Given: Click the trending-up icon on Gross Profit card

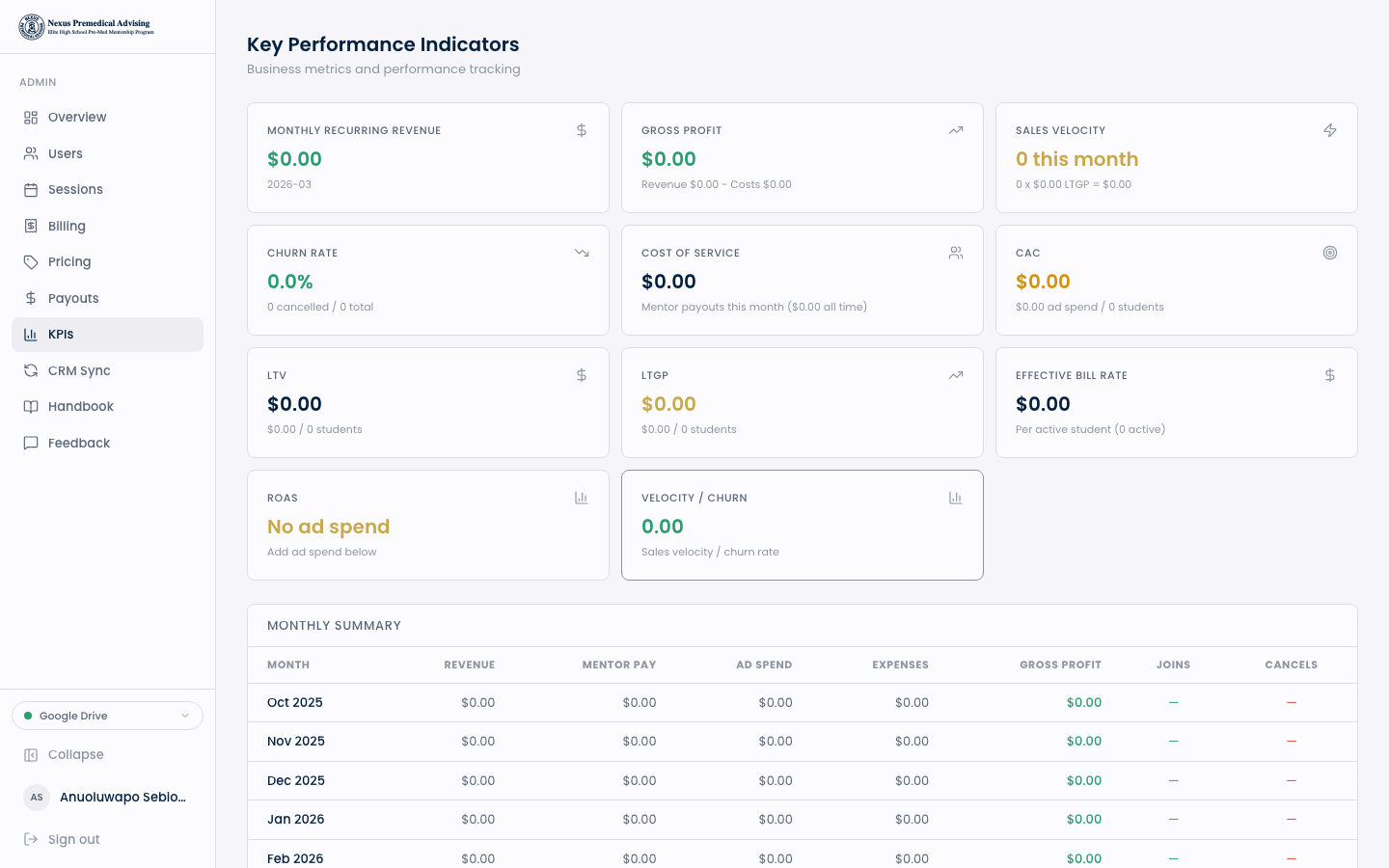Looking at the screenshot, I should tap(956, 130).
